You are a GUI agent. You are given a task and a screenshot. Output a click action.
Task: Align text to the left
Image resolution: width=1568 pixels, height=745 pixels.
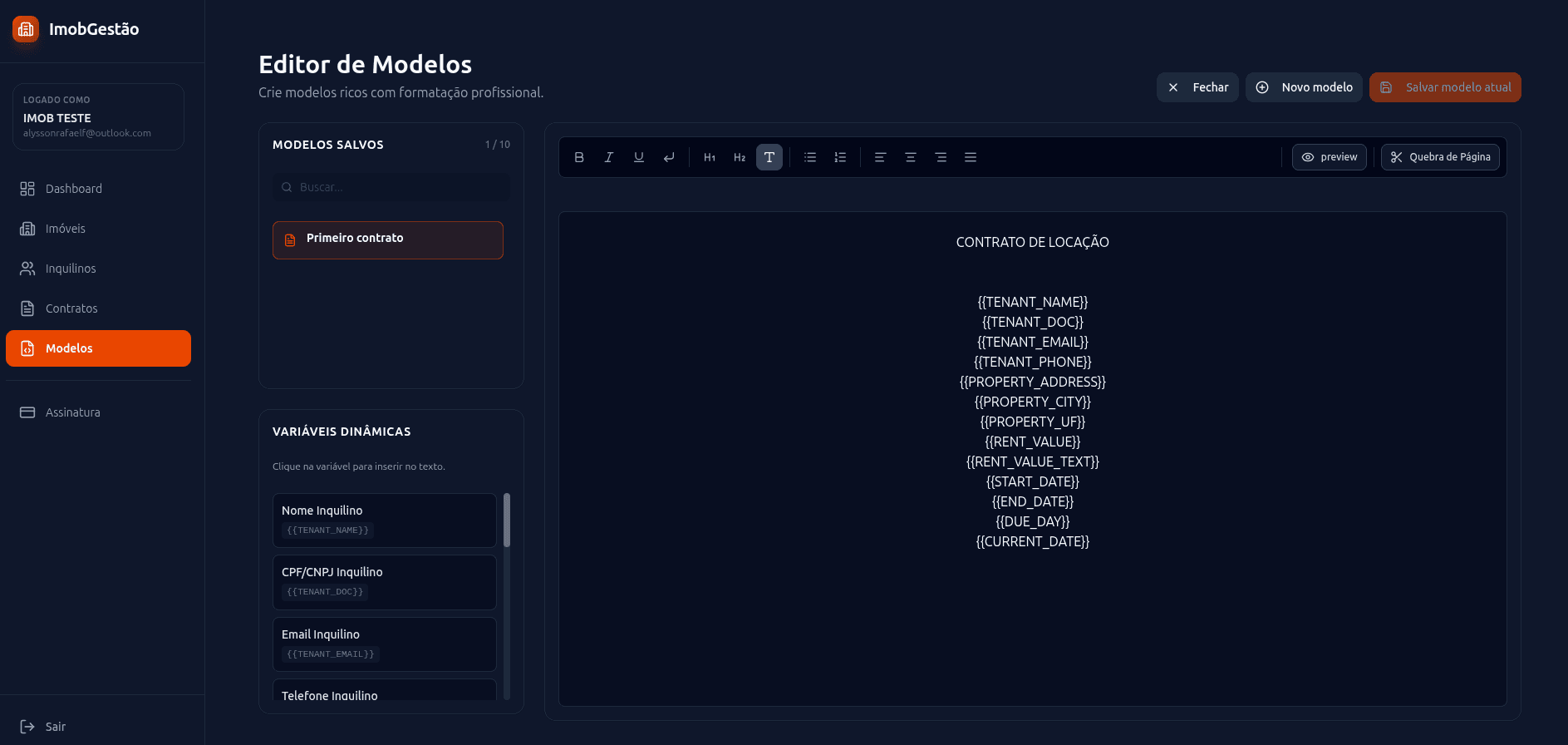881,157
